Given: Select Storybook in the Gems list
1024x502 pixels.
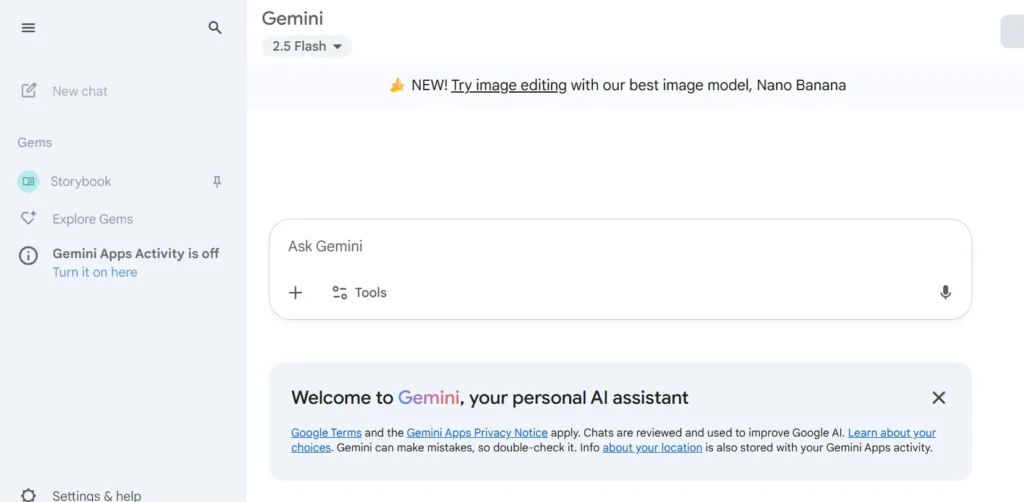Looking at the screenshot, I should [x=80, y=181].
